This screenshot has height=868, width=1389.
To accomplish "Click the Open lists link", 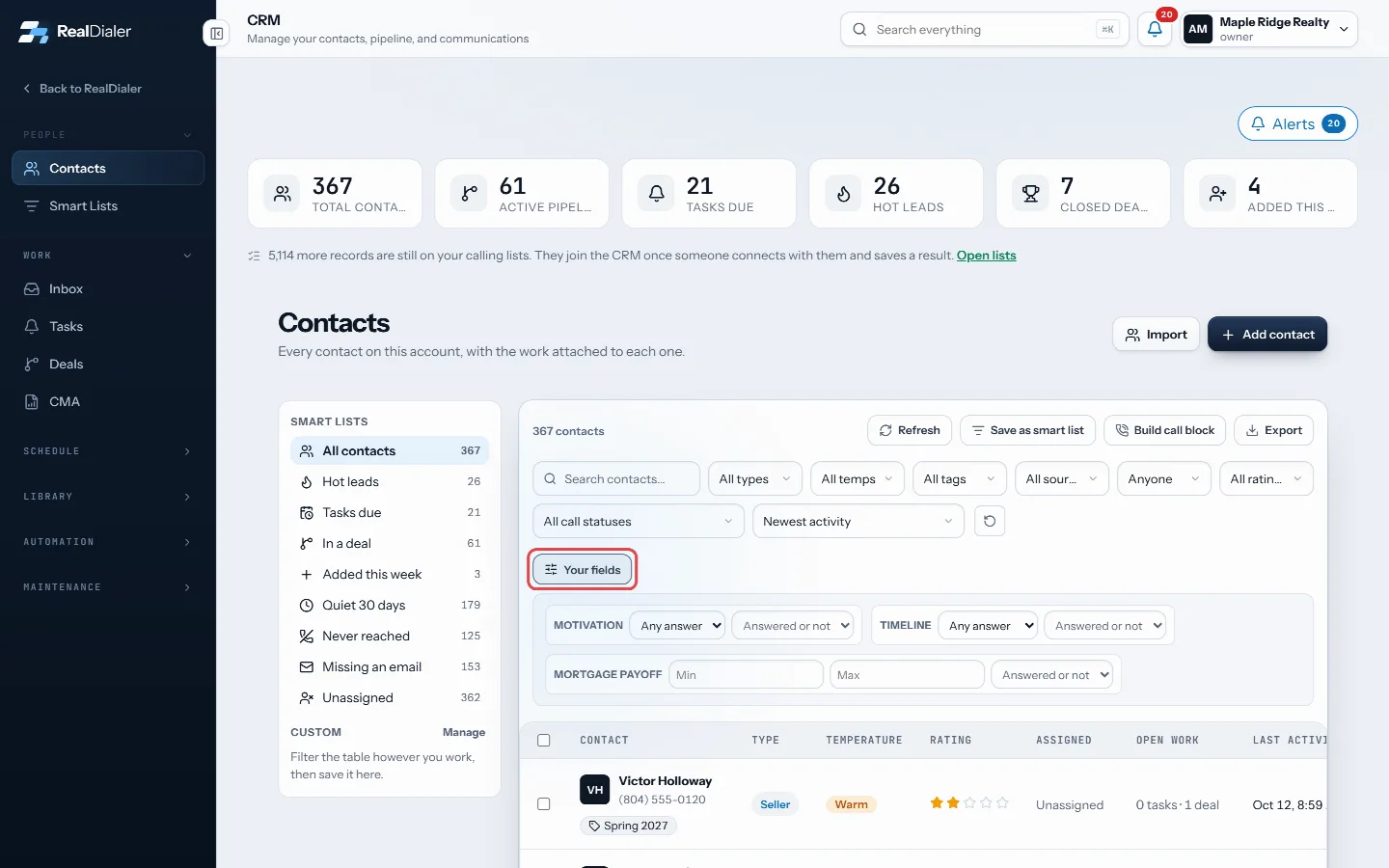I will click(x=986, y=256).
